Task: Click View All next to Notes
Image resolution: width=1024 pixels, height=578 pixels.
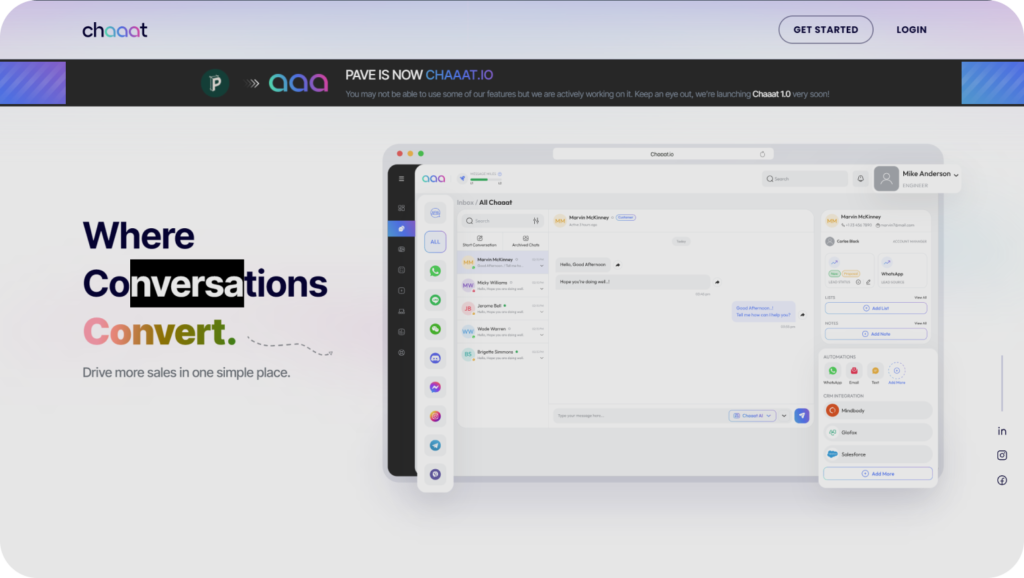Action: coord(920,323)
